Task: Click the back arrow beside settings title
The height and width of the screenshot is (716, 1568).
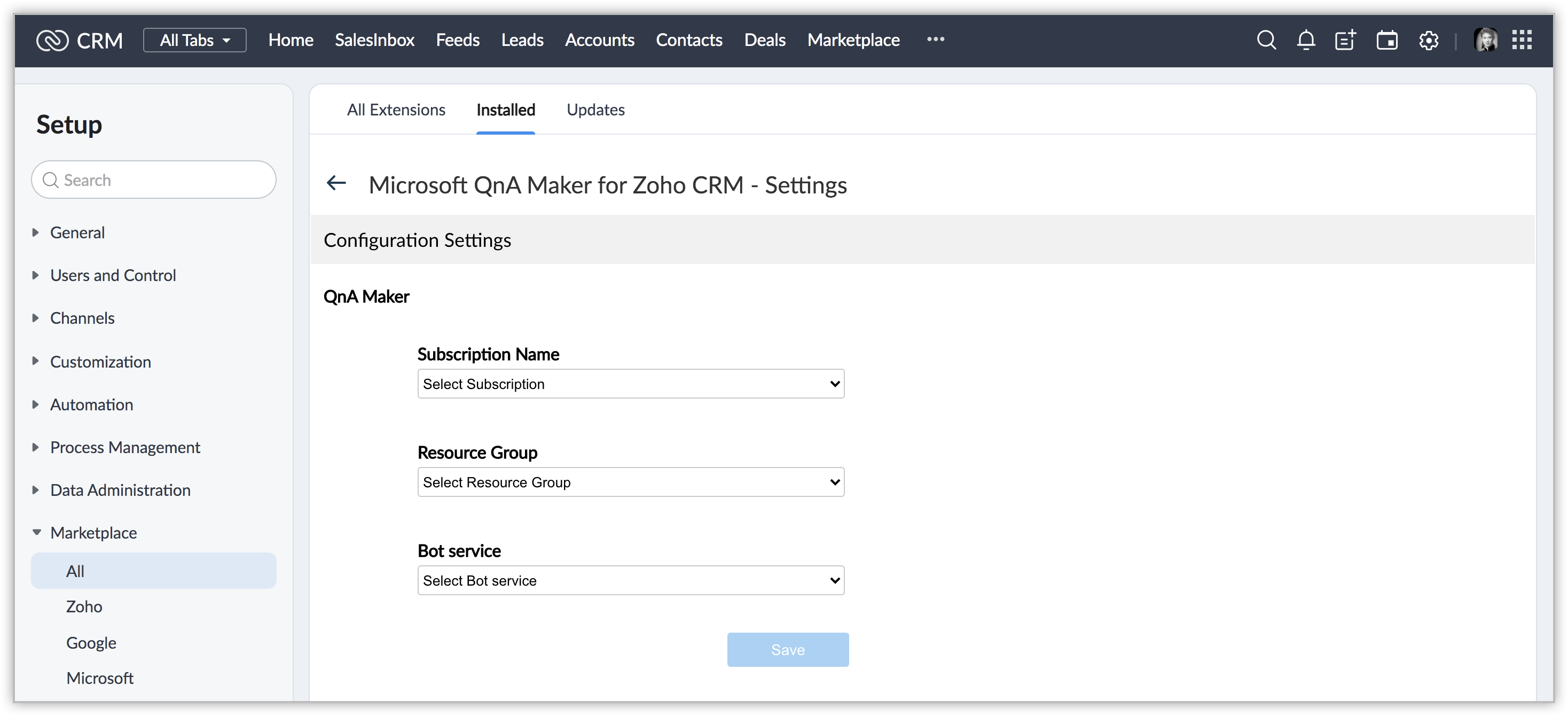Action: point(336,183)
